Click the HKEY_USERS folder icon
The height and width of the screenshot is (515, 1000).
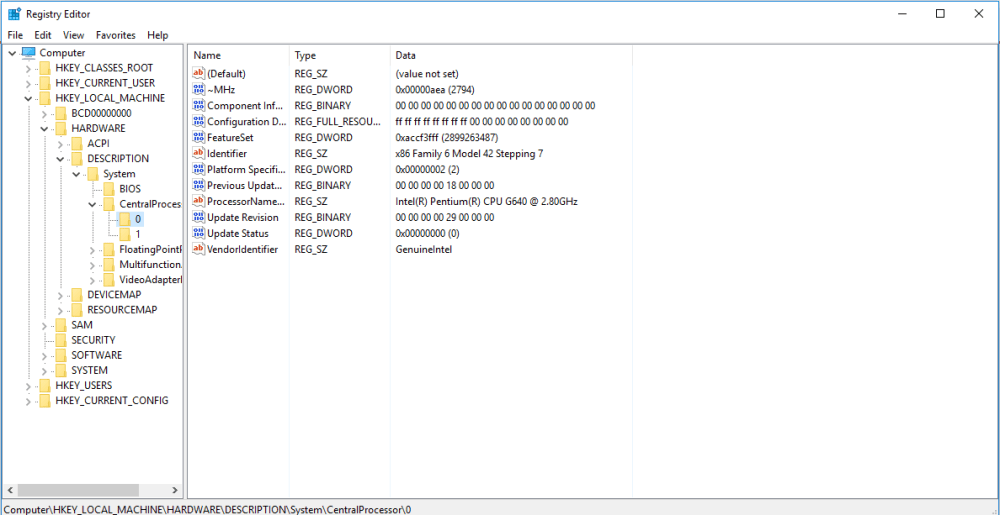pos(44,385)
